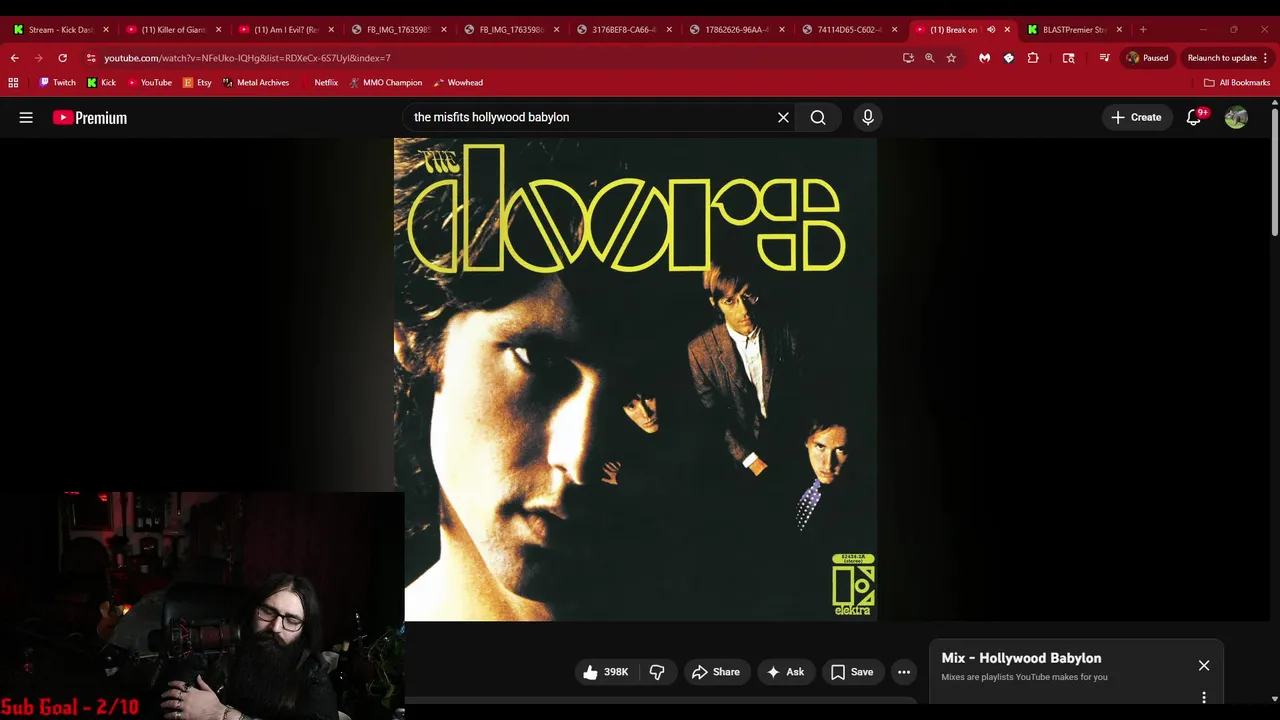
Task: Open Metal Archives bookmark
Action: tap(256, 82)
